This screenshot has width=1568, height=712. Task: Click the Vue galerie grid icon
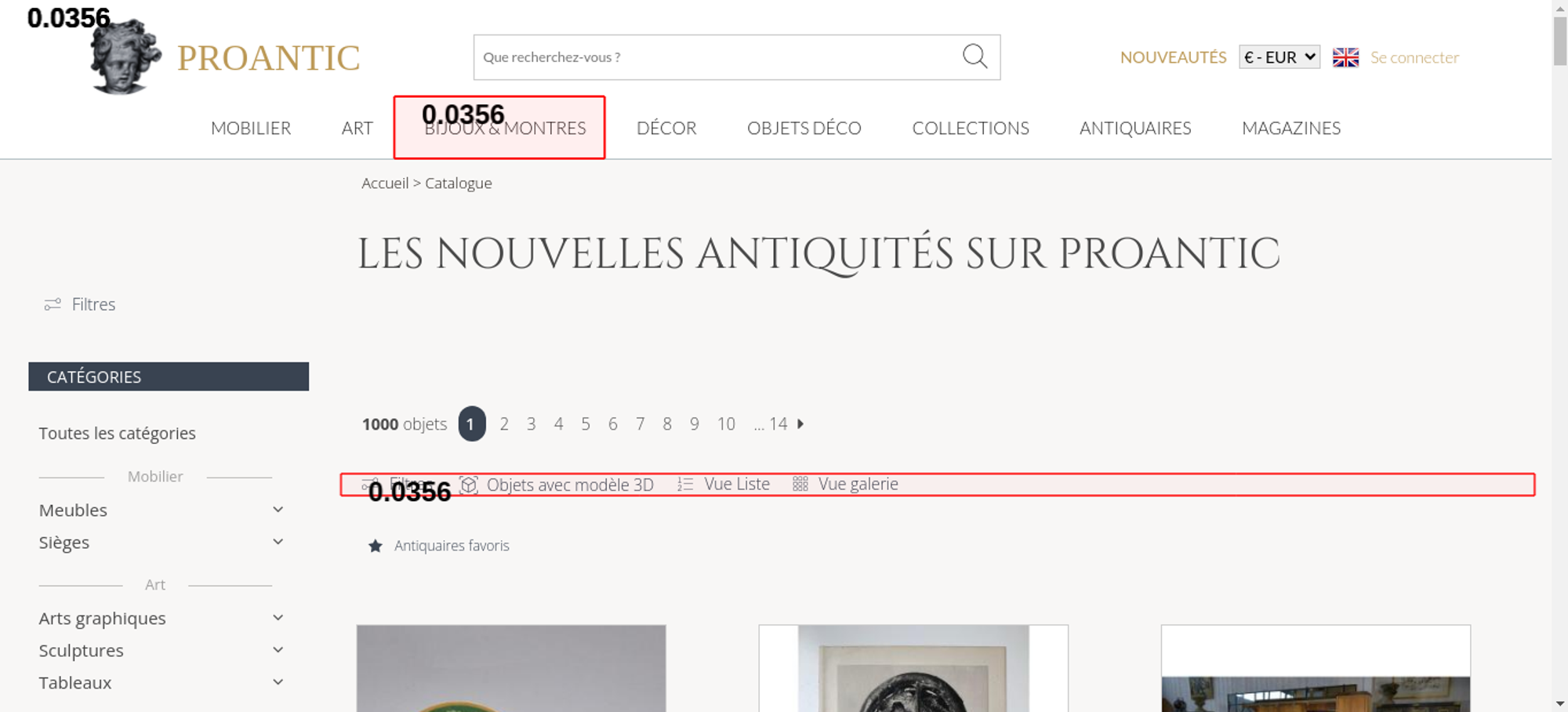(x=800, y=485)
